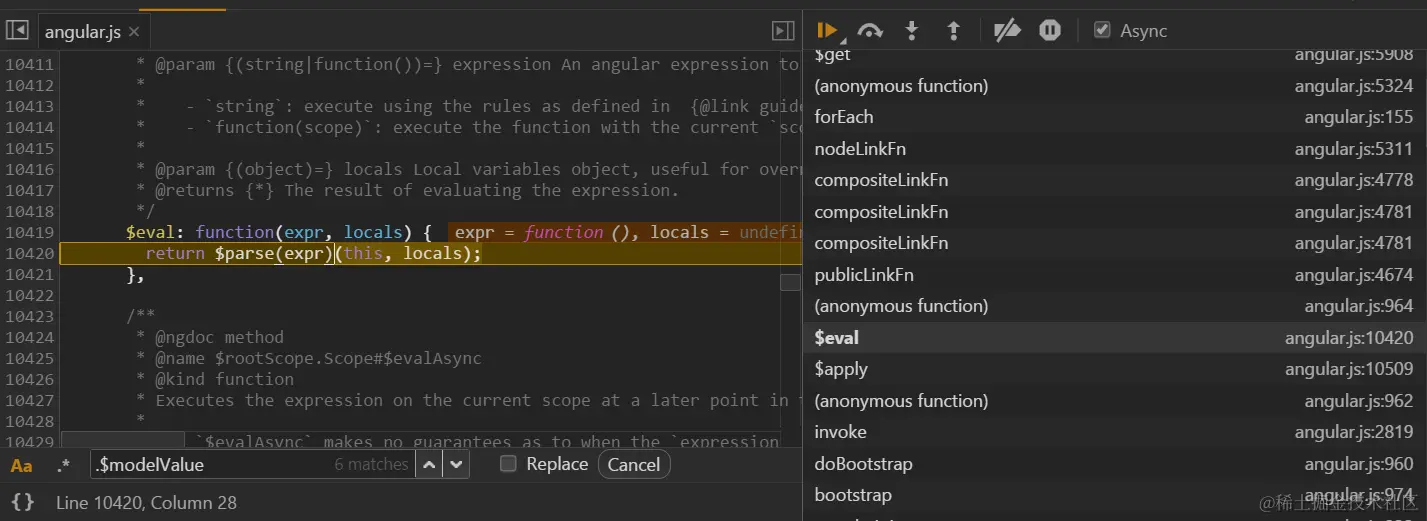Step over next function call

click(870, 31)
